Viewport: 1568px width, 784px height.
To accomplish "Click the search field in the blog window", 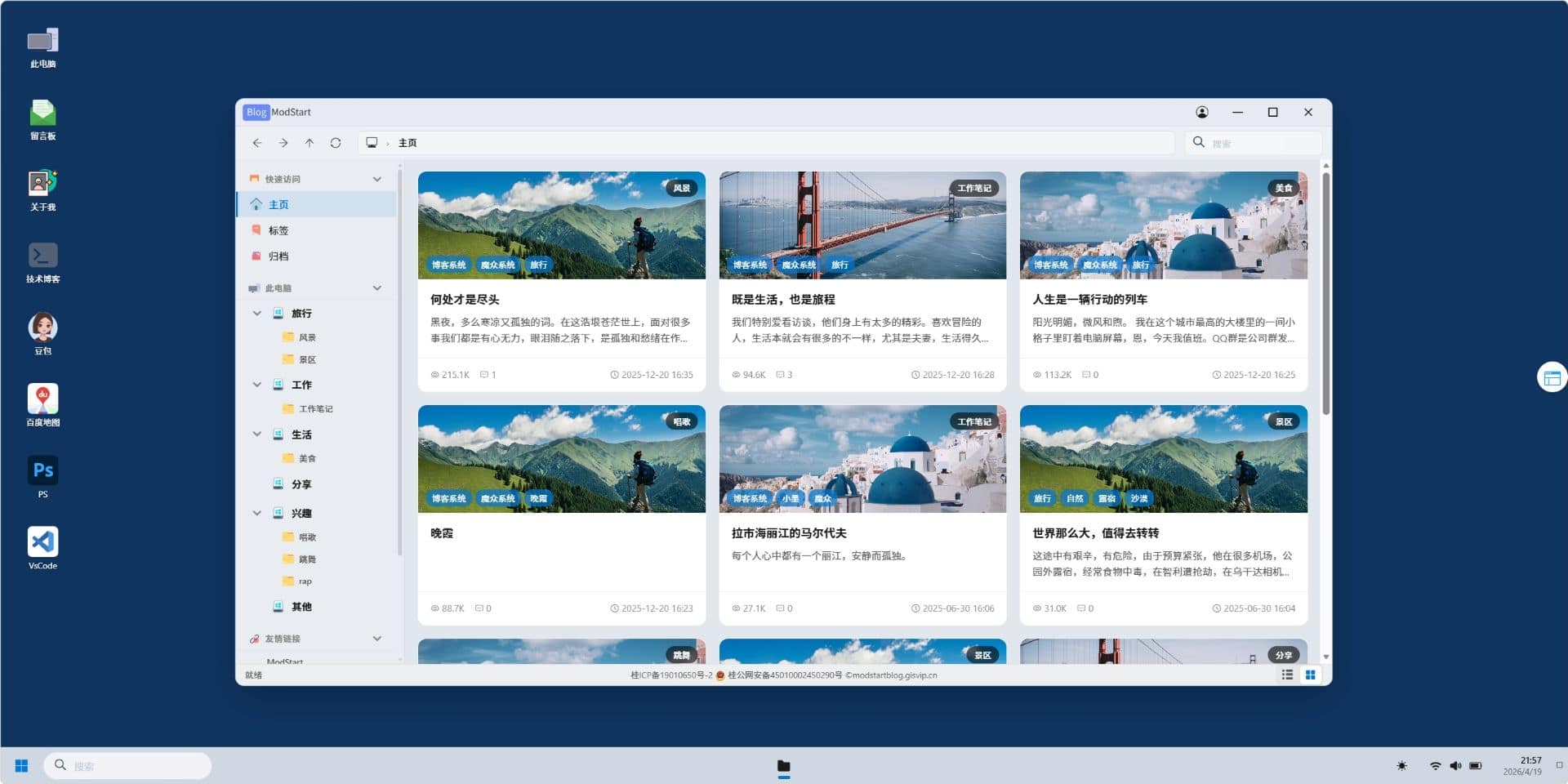I will (1258, 144).
